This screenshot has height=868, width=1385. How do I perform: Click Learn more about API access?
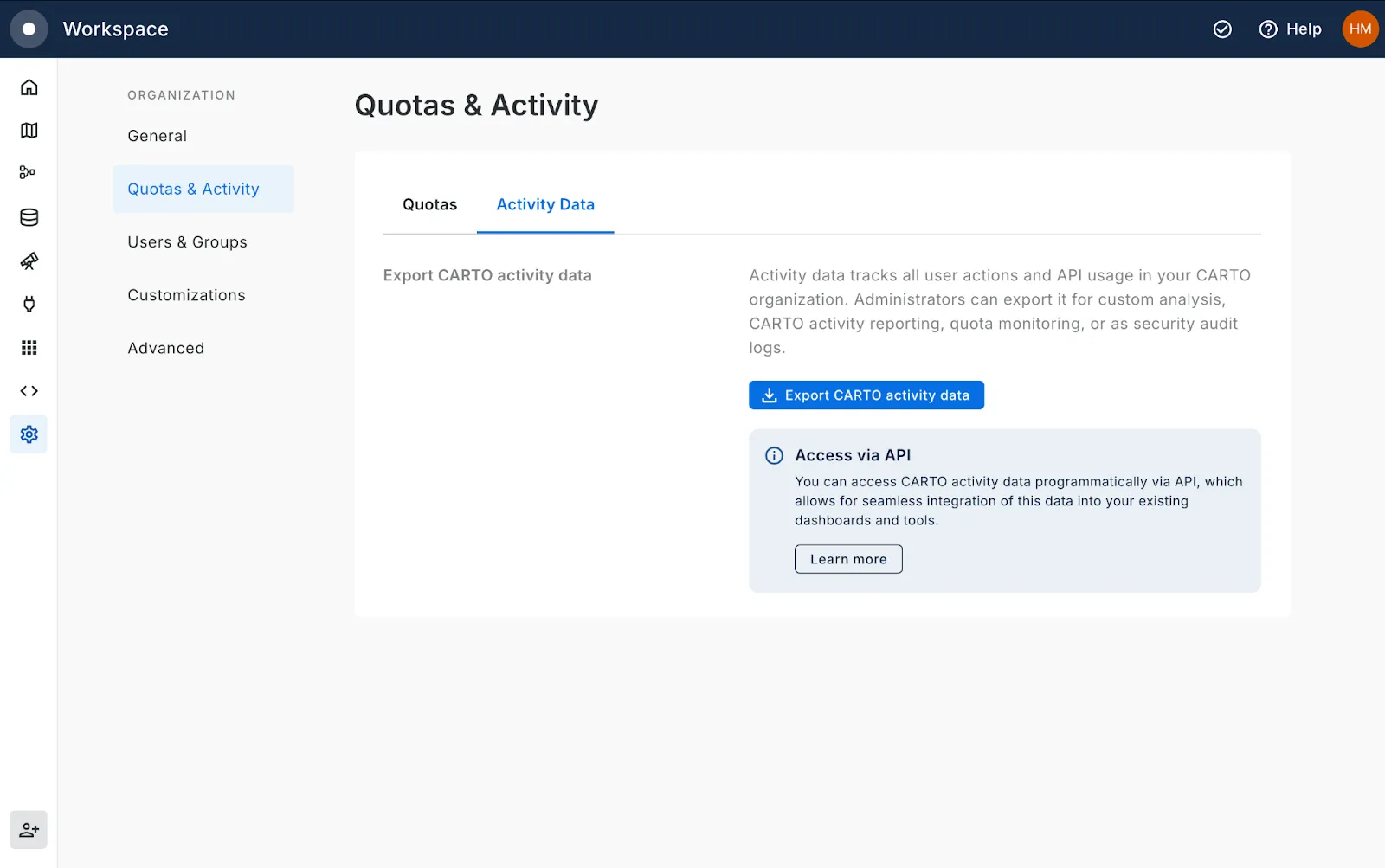coord(847,558)
